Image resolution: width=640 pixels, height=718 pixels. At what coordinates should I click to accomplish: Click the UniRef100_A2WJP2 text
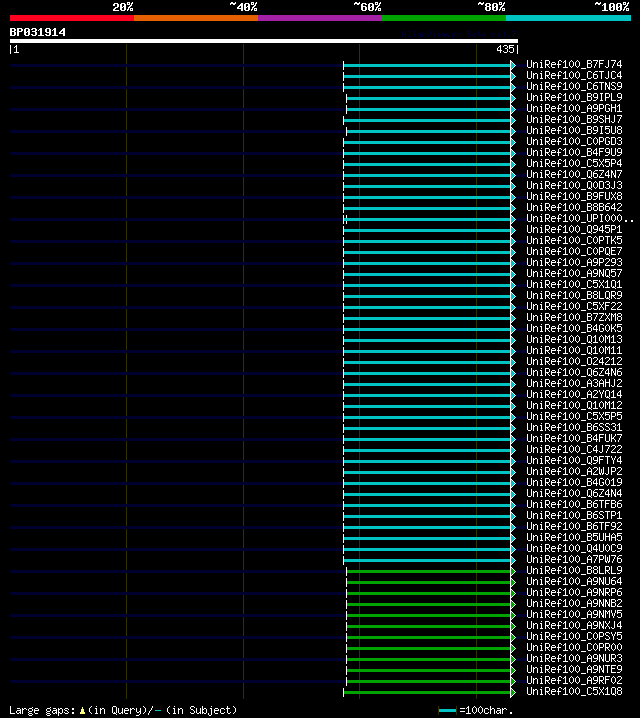coord(574,471)
